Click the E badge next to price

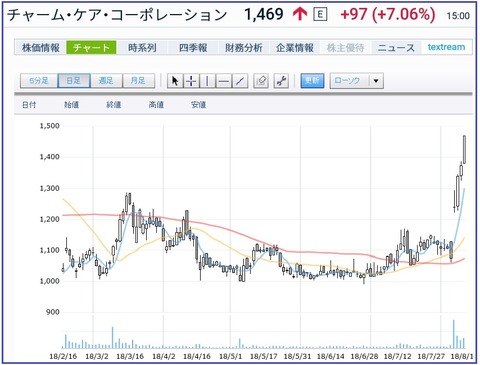pos(320,14)
